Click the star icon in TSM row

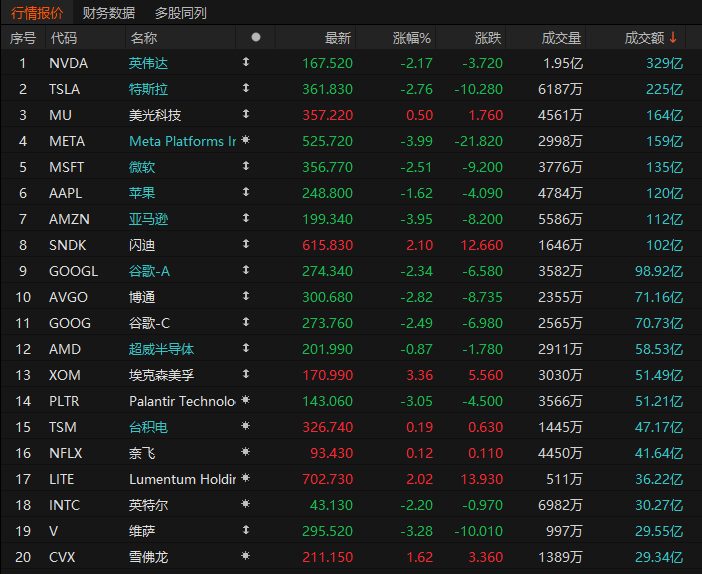tap(245, 426)
